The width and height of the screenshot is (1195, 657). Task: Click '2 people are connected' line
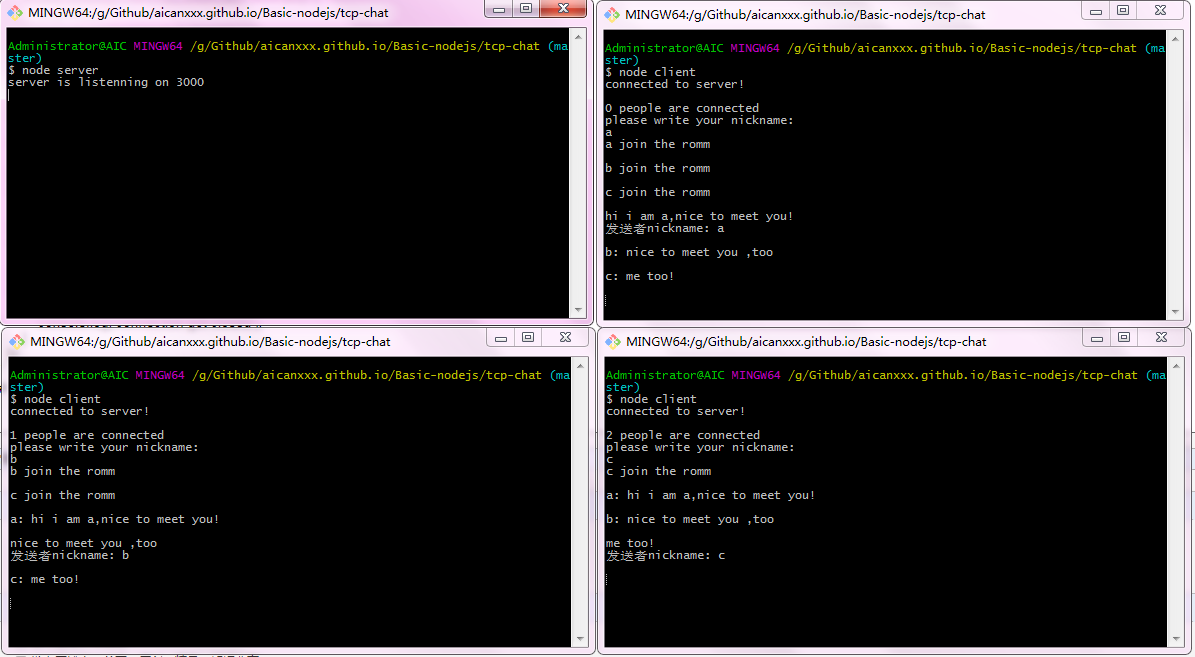point(683,435)
